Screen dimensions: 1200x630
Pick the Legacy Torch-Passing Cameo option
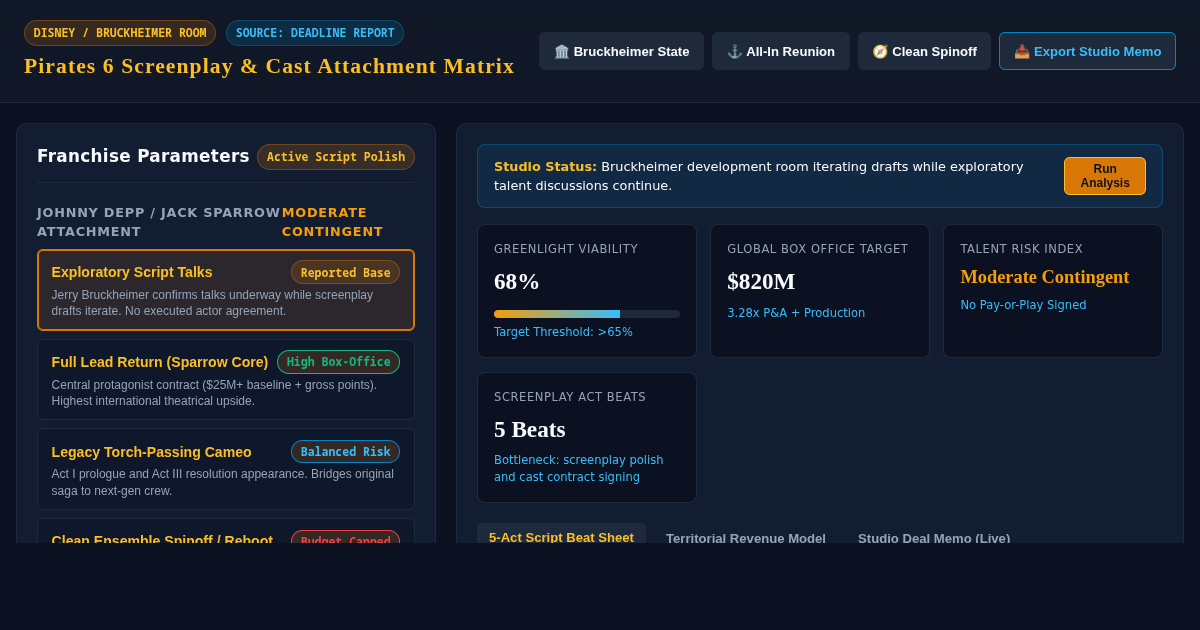click(x=226, y=469)
